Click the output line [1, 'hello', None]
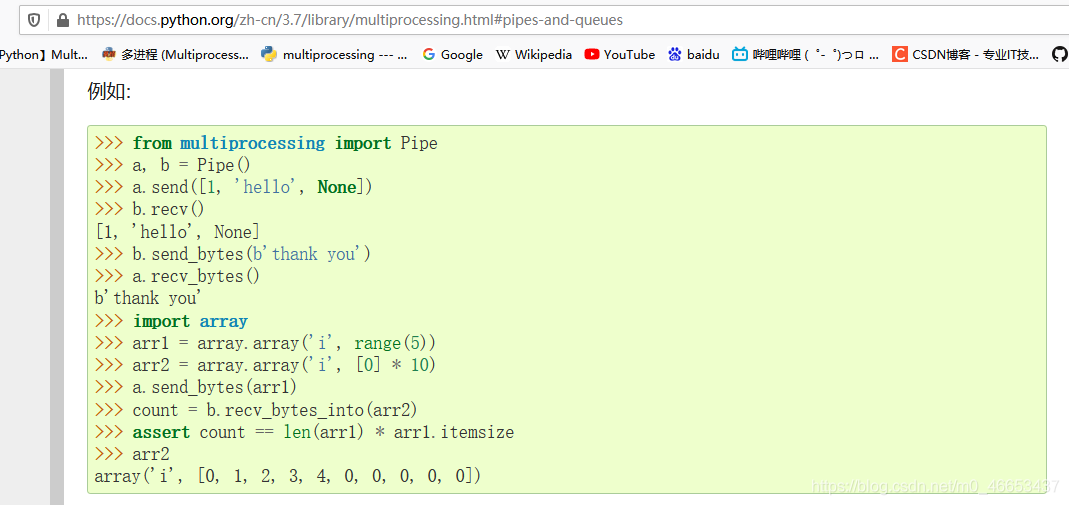The height and width of the screenshot is (505, 1069). point(177,232)
